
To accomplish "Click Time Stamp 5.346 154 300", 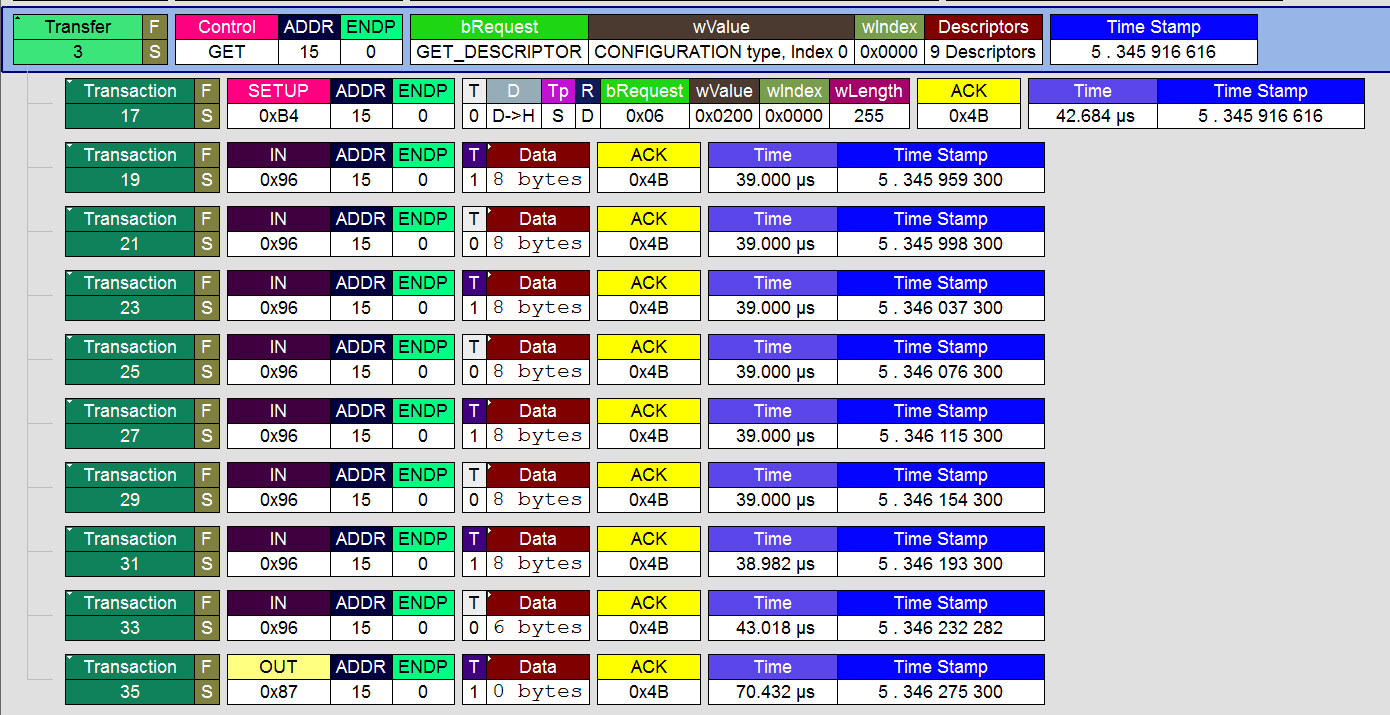I will click(x=941, y=487).
